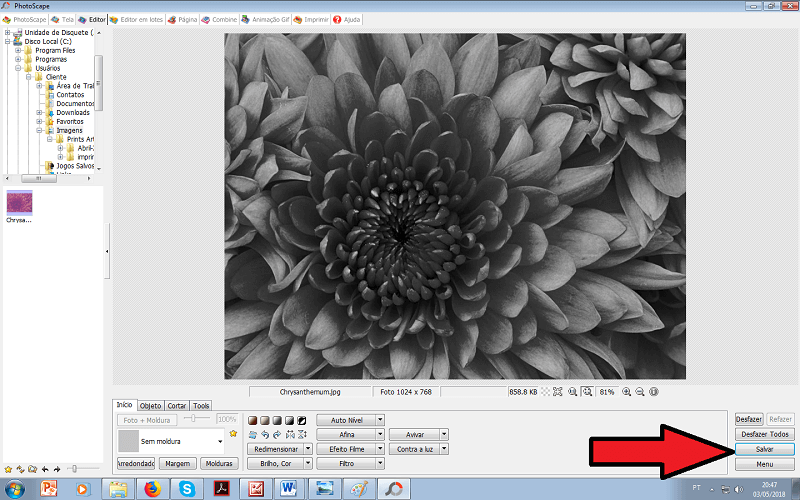This screenshot has width=800, height=500.
Task: Click the favorites star beside frame selector
Action: pos(233,434)
